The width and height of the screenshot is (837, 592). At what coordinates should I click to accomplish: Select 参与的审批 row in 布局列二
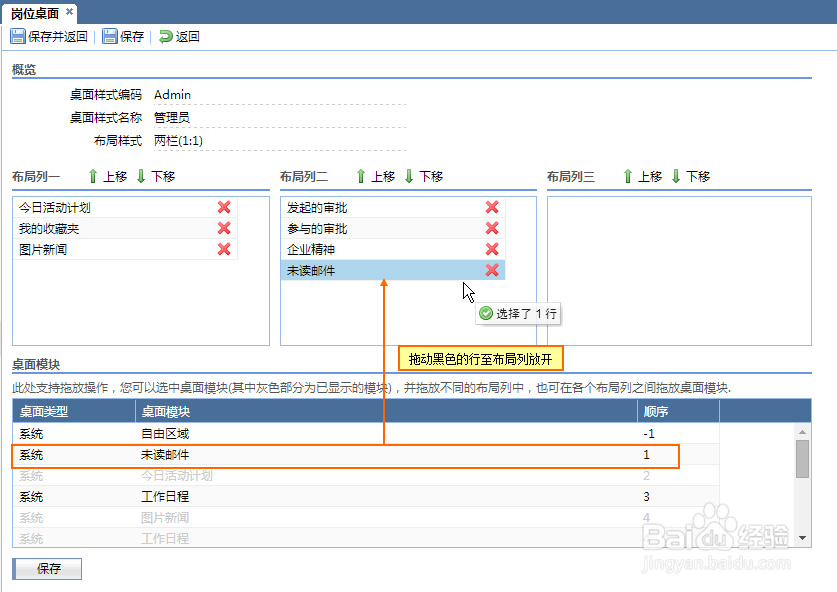pyautogui.click(x=393, y=228)
